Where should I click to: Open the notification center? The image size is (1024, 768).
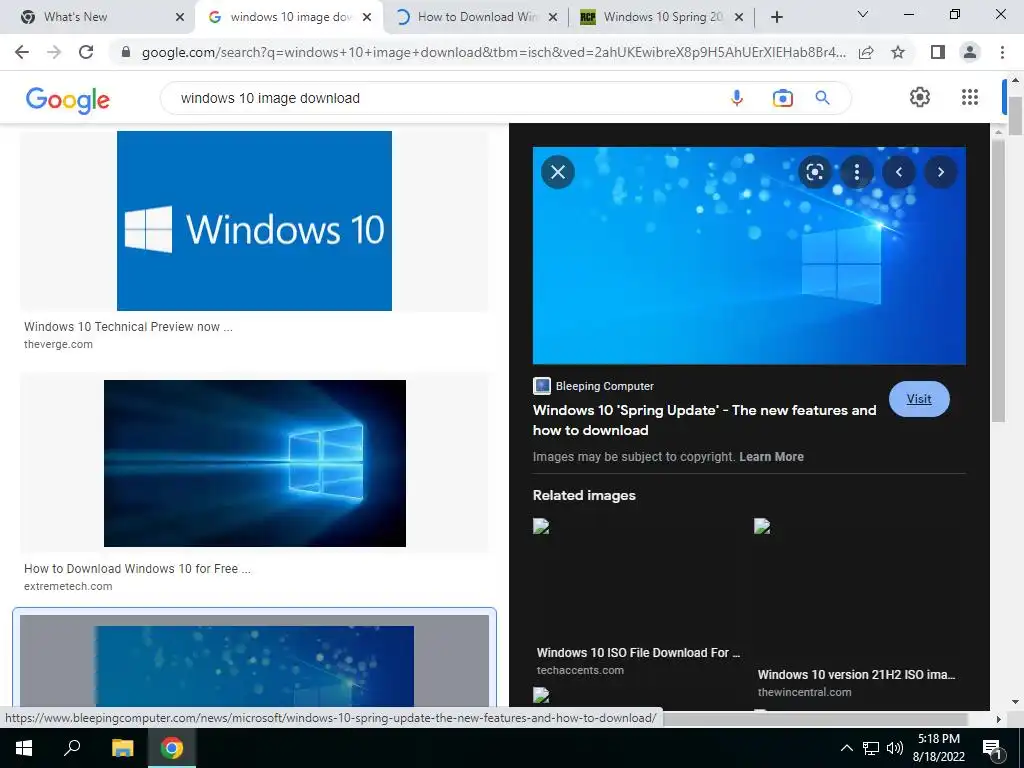pos(992,748)
